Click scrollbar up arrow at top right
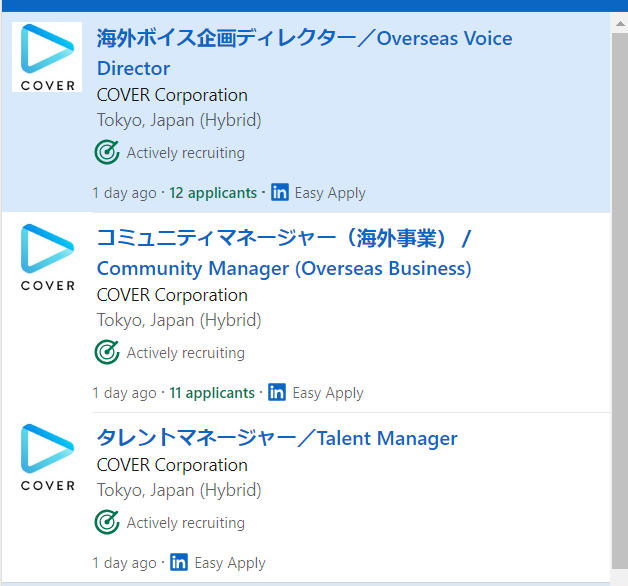The image size is (628, 586). click(x=620, y=23)
